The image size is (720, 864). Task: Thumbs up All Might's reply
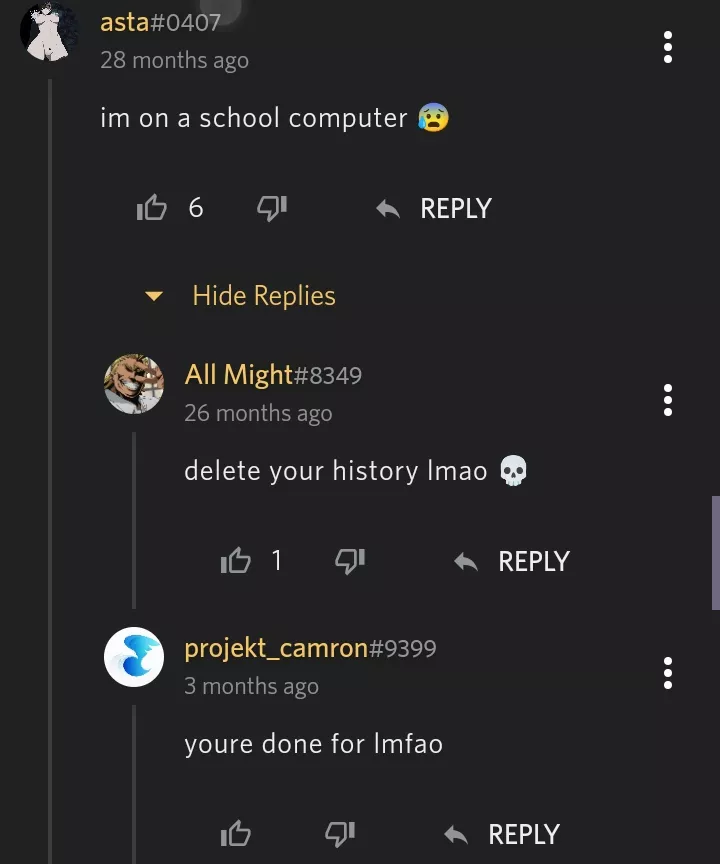235,561
